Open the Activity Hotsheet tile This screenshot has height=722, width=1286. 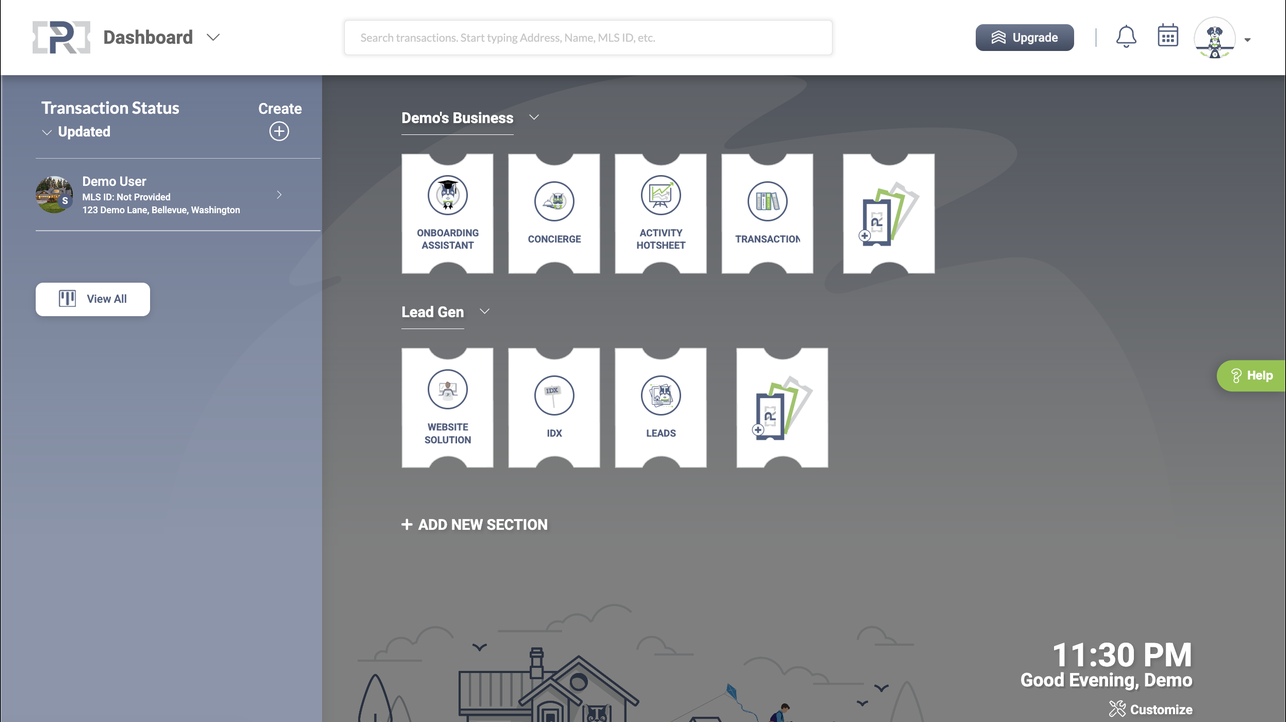tap(661, 213)
